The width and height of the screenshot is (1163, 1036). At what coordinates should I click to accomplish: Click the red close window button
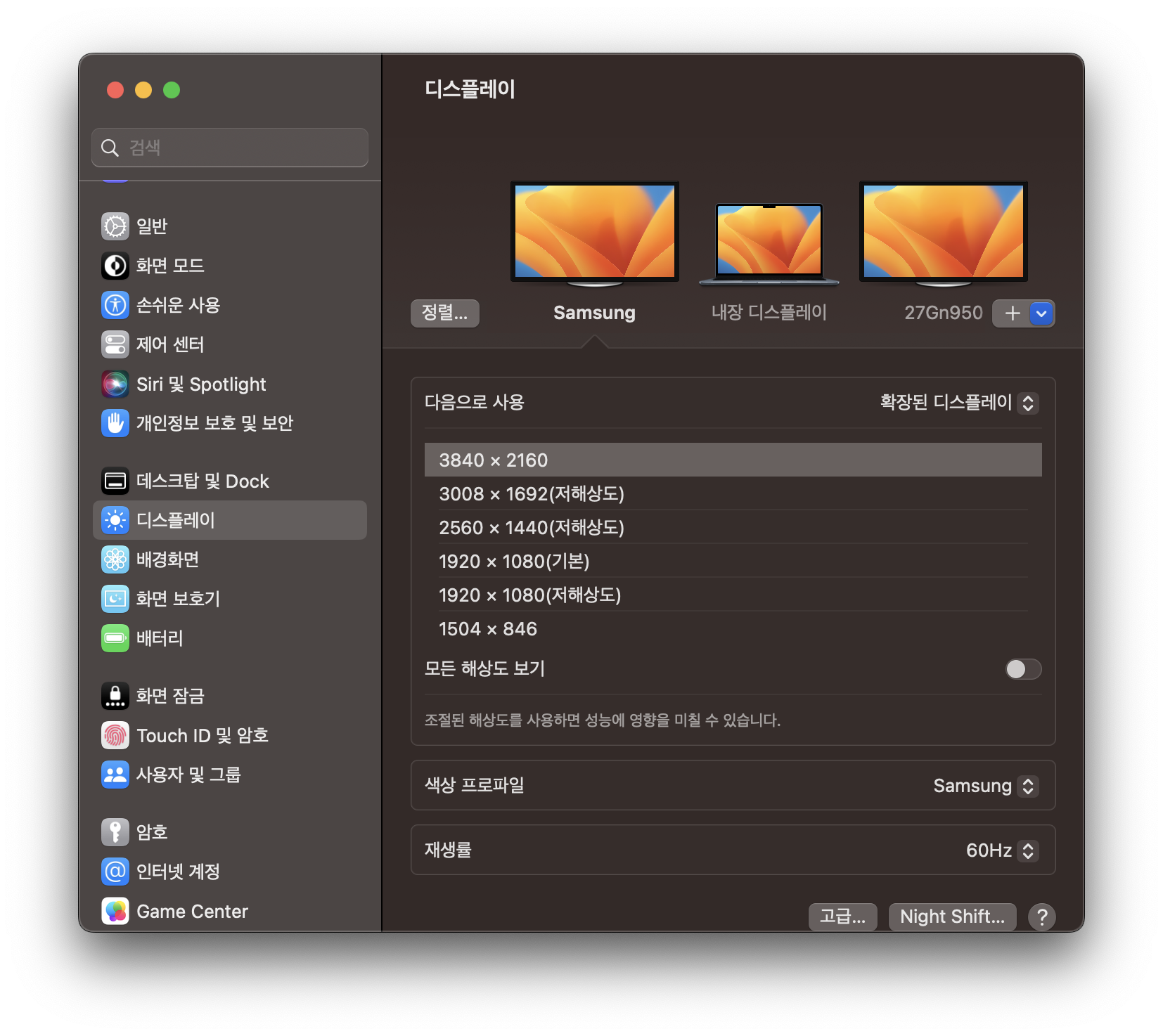point(115,90)
